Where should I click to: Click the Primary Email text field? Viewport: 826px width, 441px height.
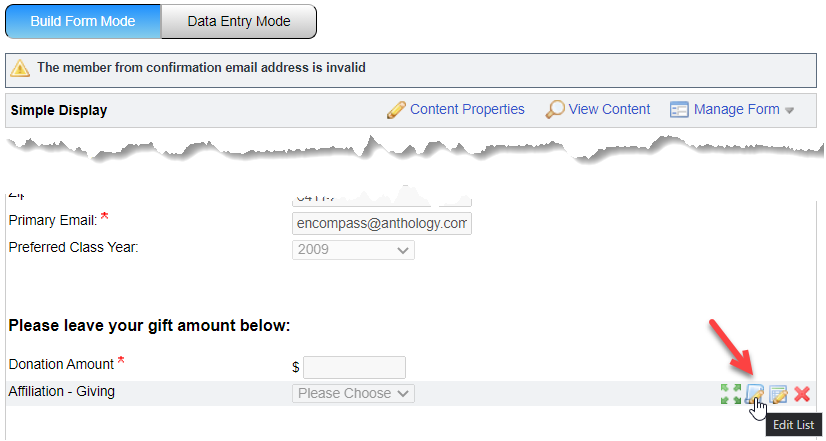pos(381,223)
